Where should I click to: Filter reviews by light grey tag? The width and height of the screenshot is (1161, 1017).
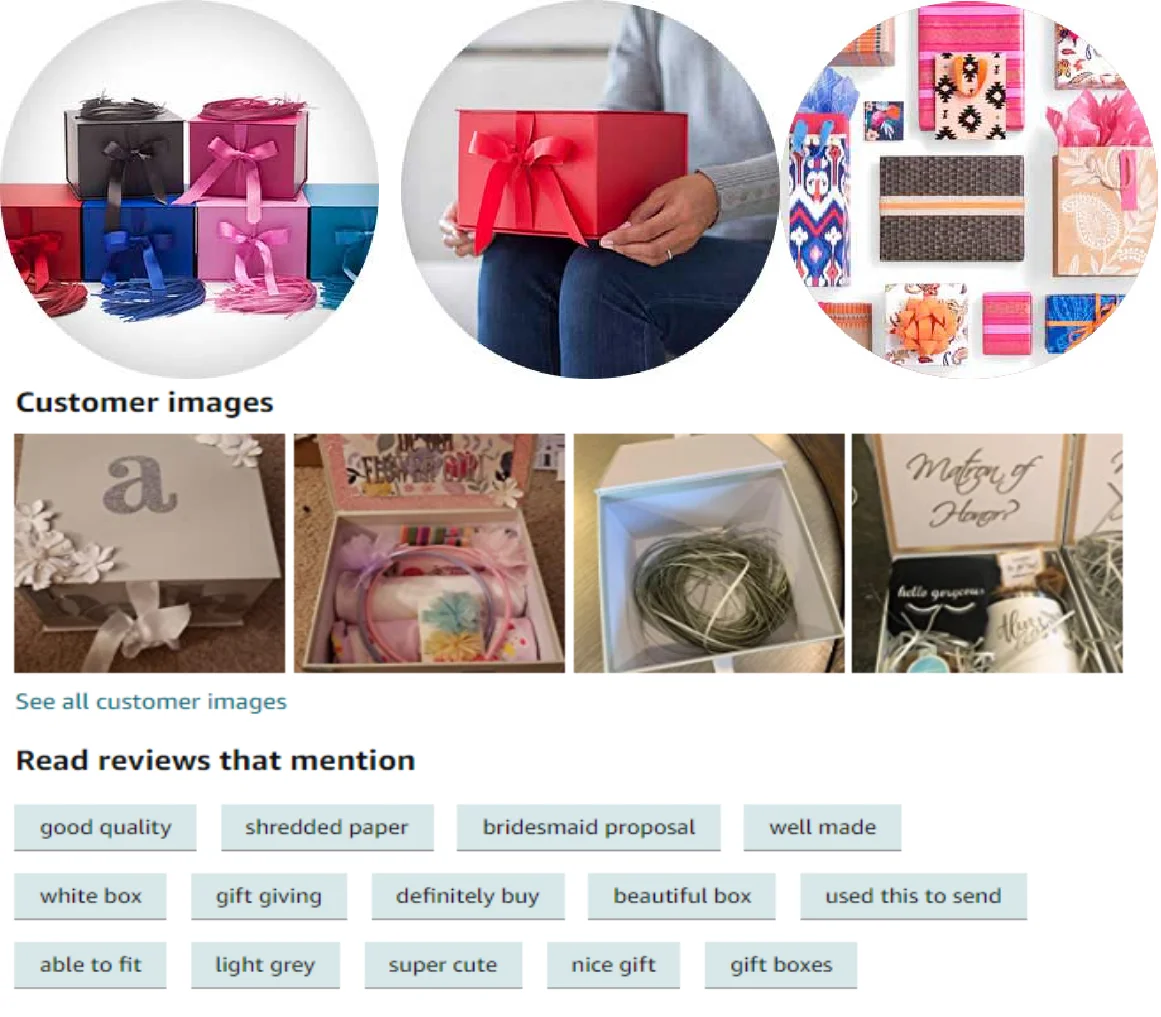coord(265,965)
